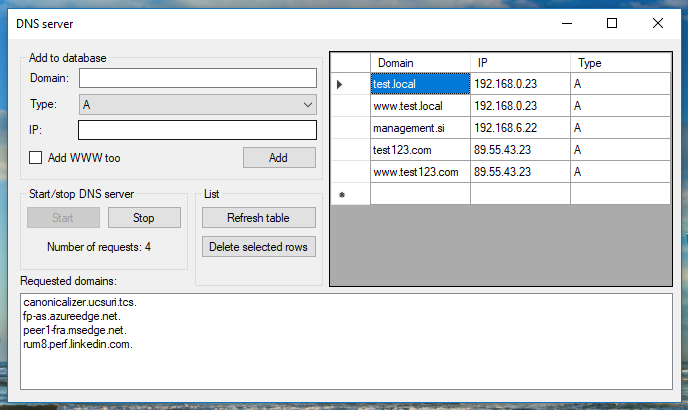Click Delete selected rows button
The height and width of the screenshot is (410, 688).
pos(258,246)
